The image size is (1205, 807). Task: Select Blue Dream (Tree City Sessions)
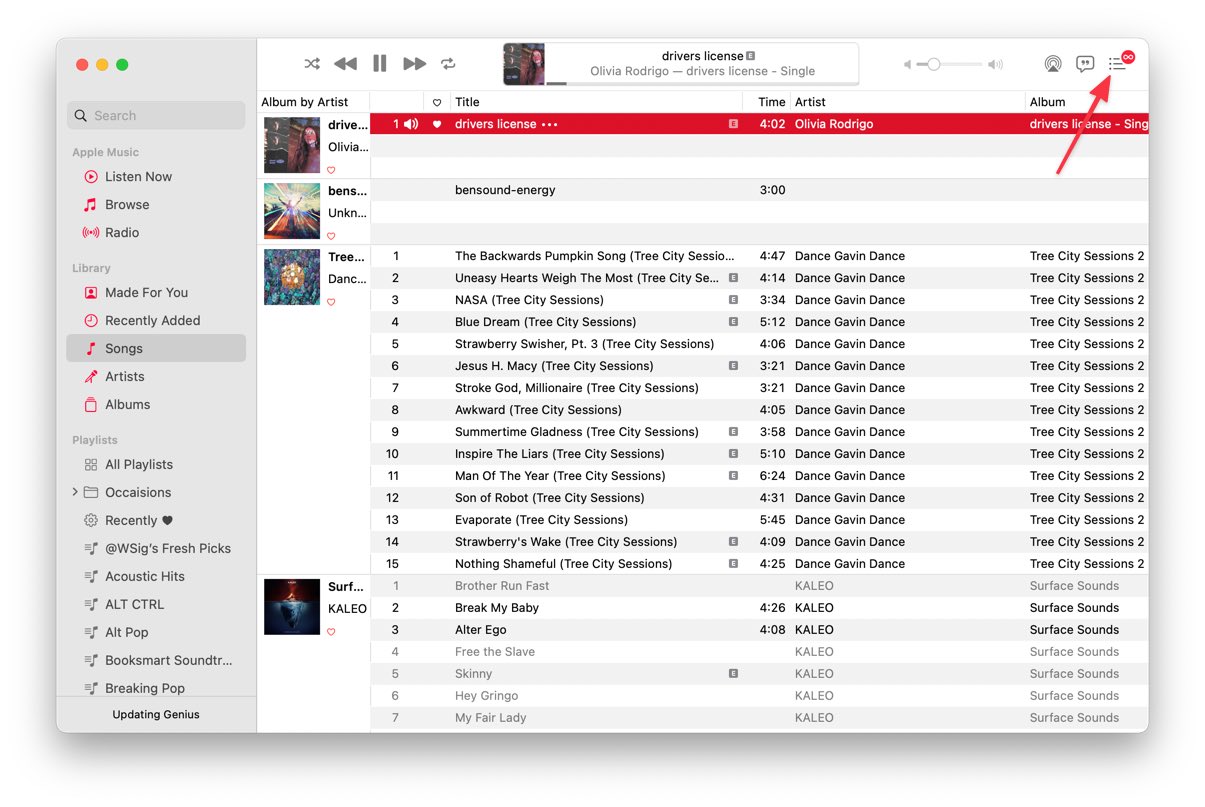[759, 322]
